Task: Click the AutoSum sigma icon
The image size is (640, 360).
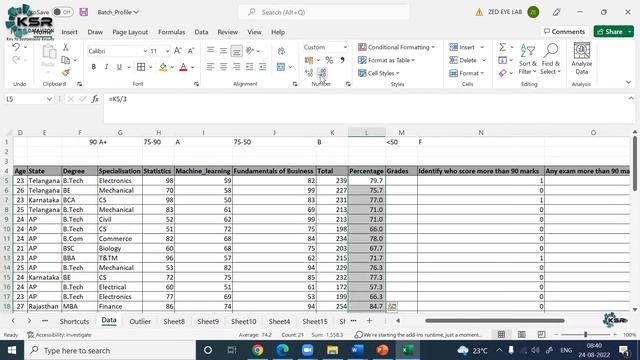Action: pos(502,47)
